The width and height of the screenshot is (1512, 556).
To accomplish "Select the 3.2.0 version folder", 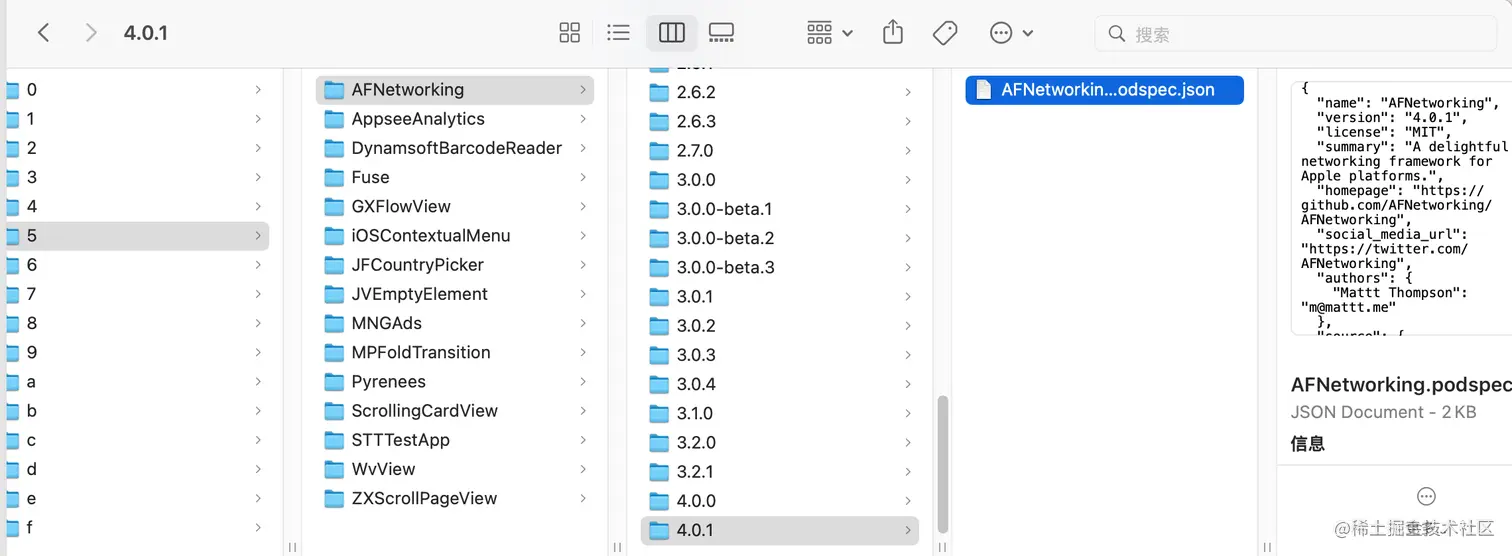I will [780, 443].
